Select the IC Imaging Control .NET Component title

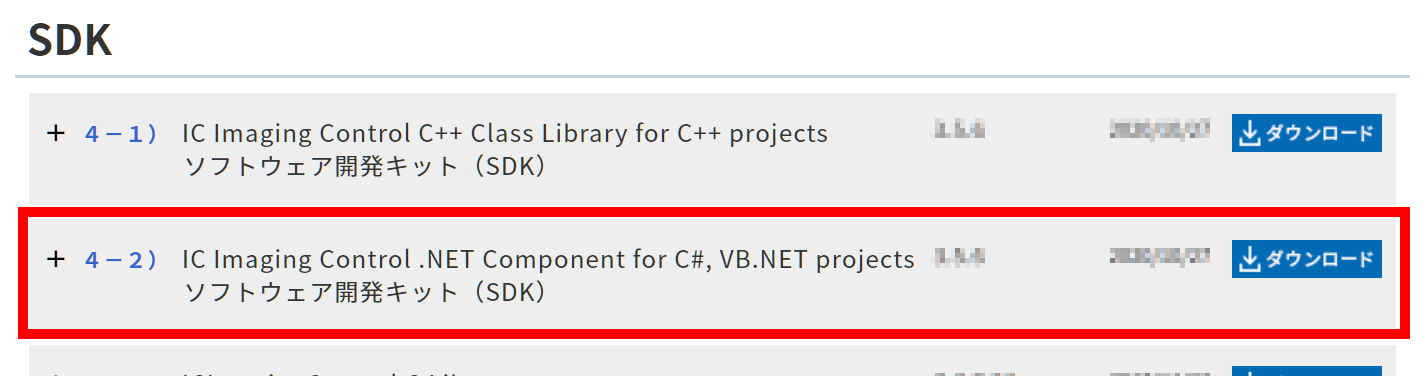click(548, 260)
